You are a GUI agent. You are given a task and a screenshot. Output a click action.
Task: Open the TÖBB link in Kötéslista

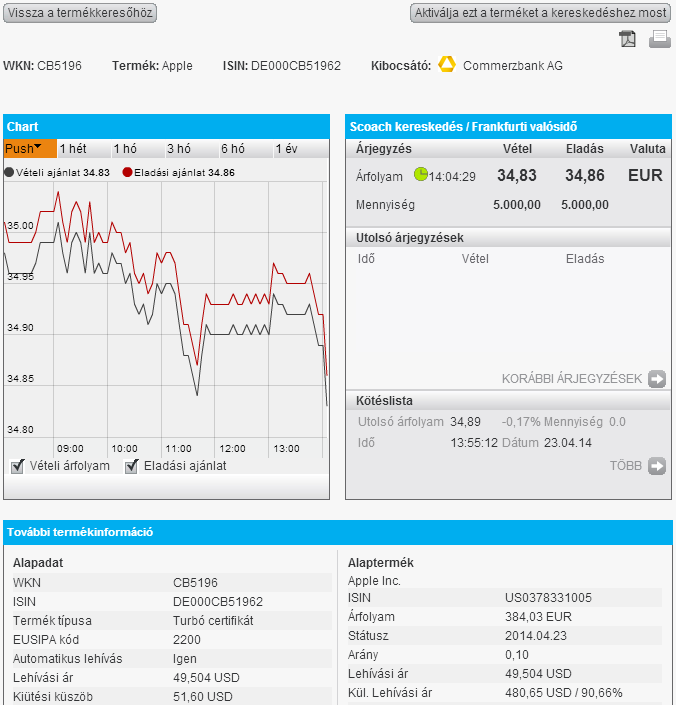click(x=626, y=466)
